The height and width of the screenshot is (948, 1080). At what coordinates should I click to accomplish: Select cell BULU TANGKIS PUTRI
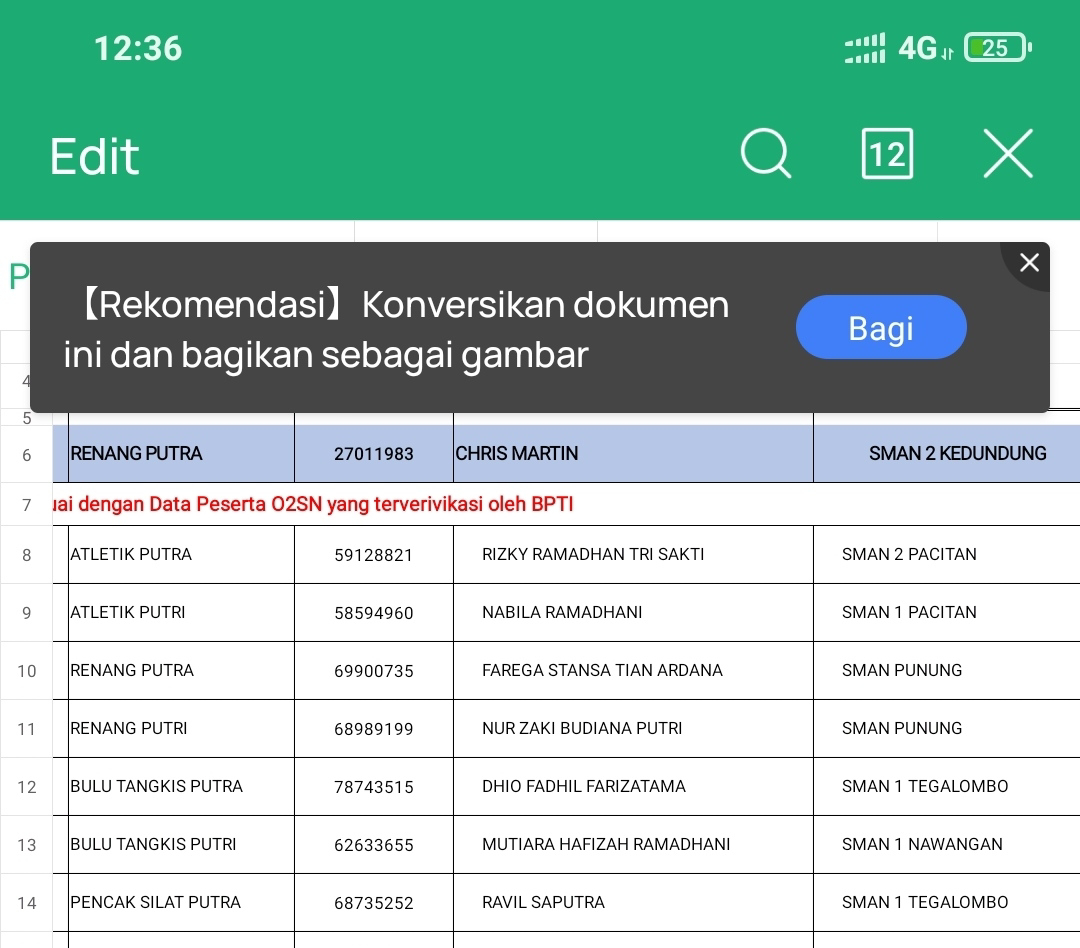(x=181, y=844)
